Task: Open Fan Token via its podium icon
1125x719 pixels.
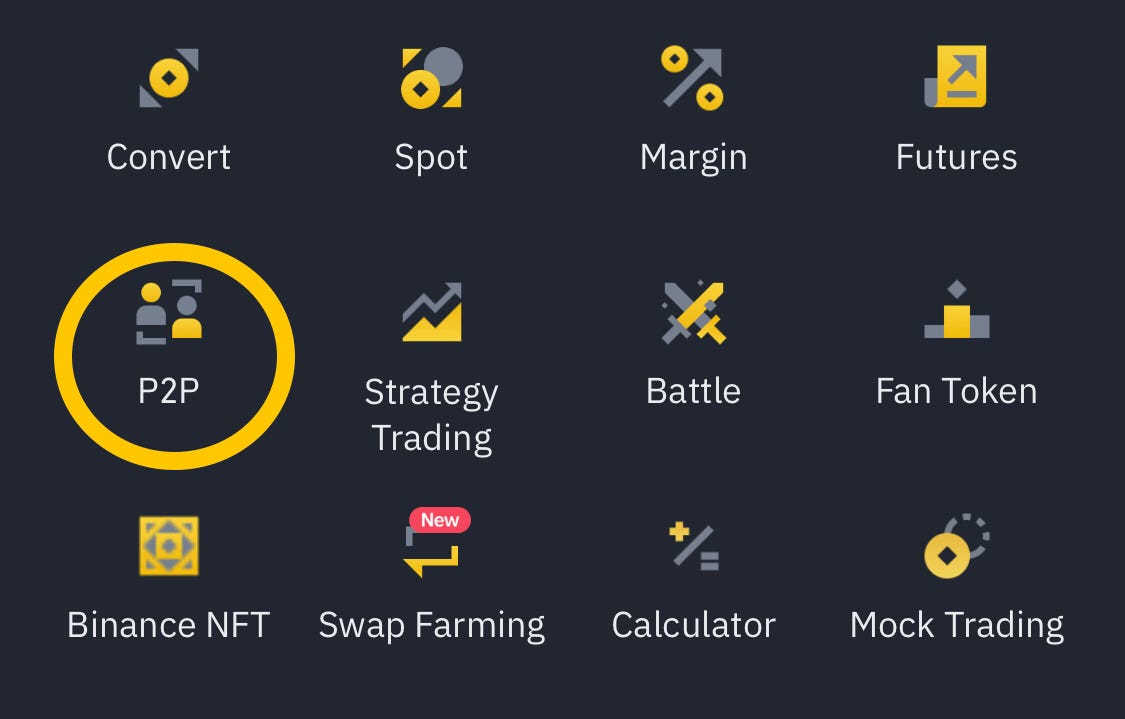Action: click(x=956, y=312)
